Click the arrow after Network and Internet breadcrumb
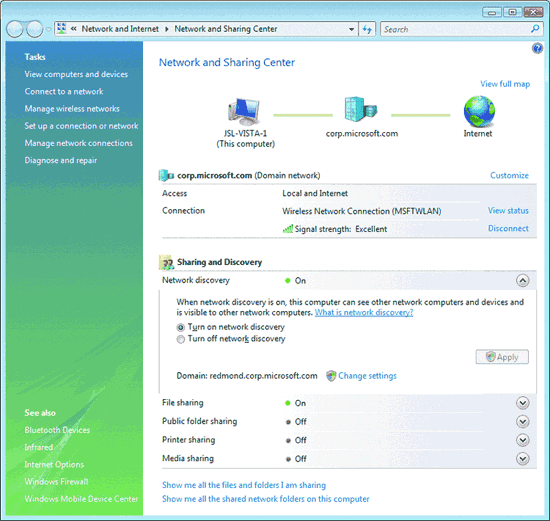The width and height of the screenshot is (550, 521). click(x=167, y=29)
